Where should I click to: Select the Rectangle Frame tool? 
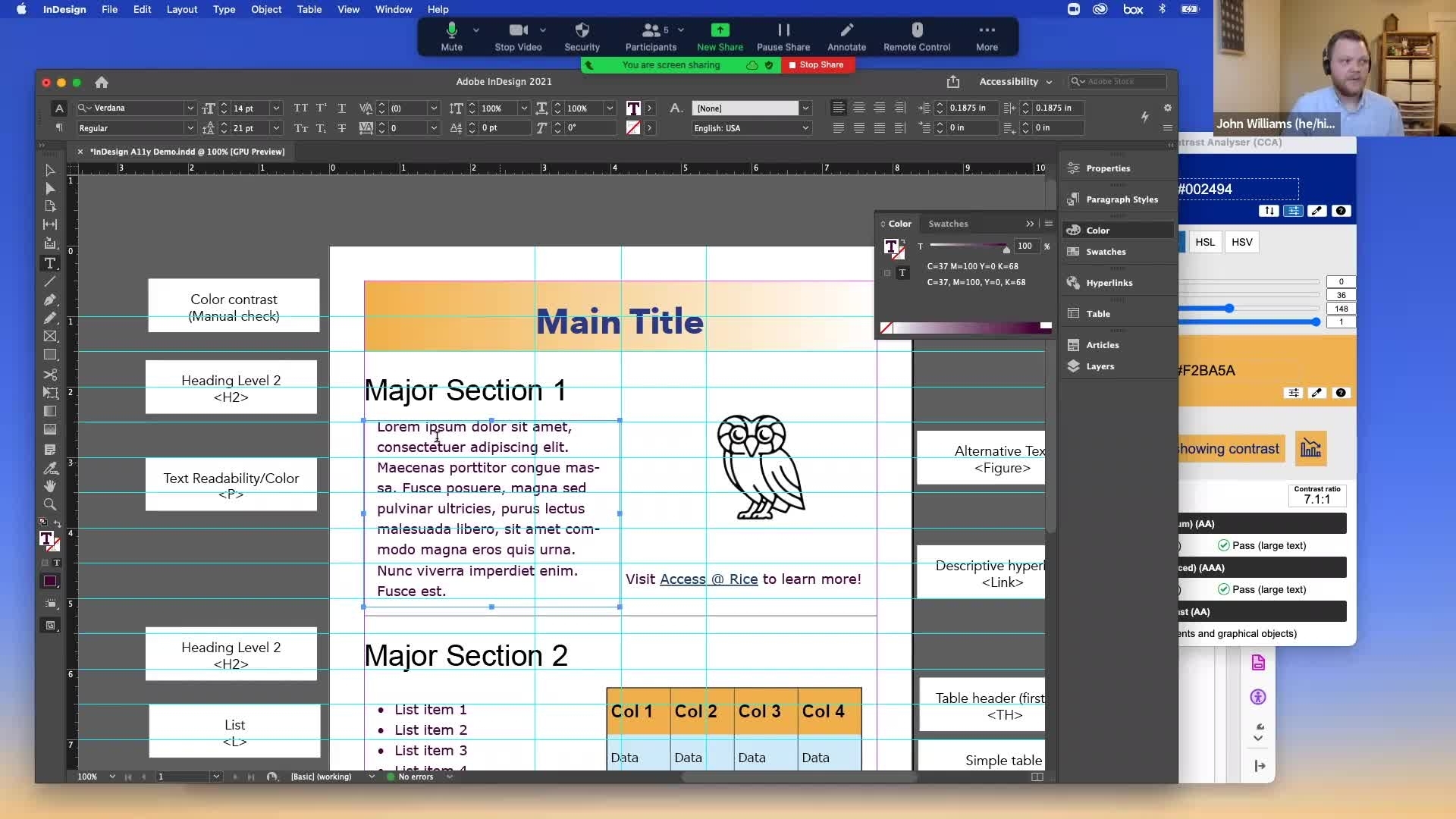(50, 336)
